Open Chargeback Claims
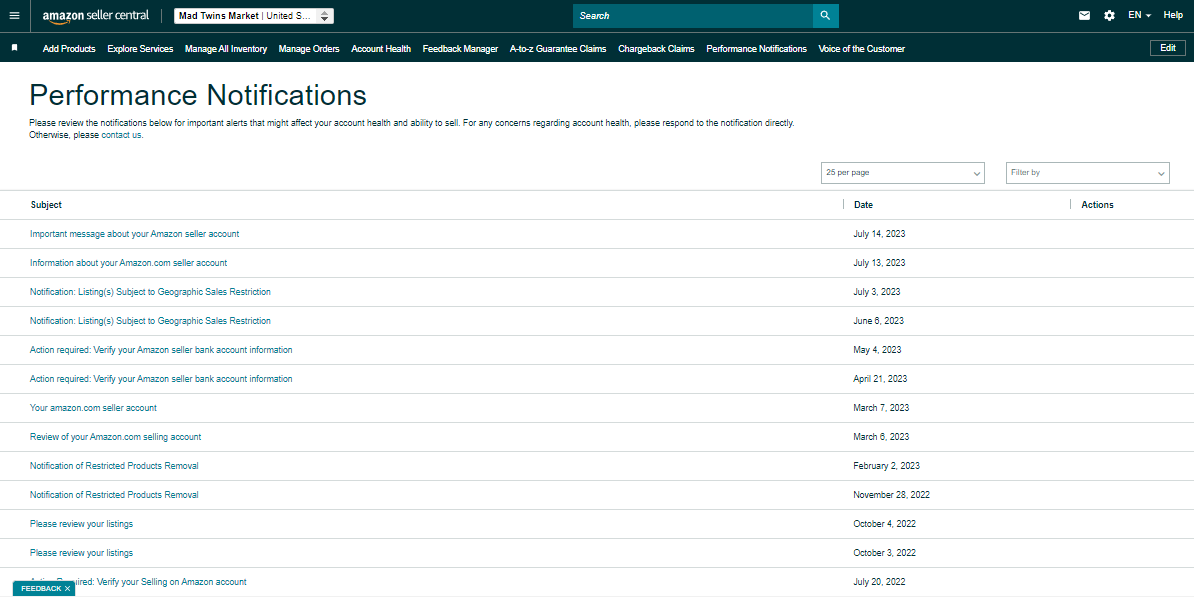This screenshot has height=597, width=1194. (x=656, y=49)
